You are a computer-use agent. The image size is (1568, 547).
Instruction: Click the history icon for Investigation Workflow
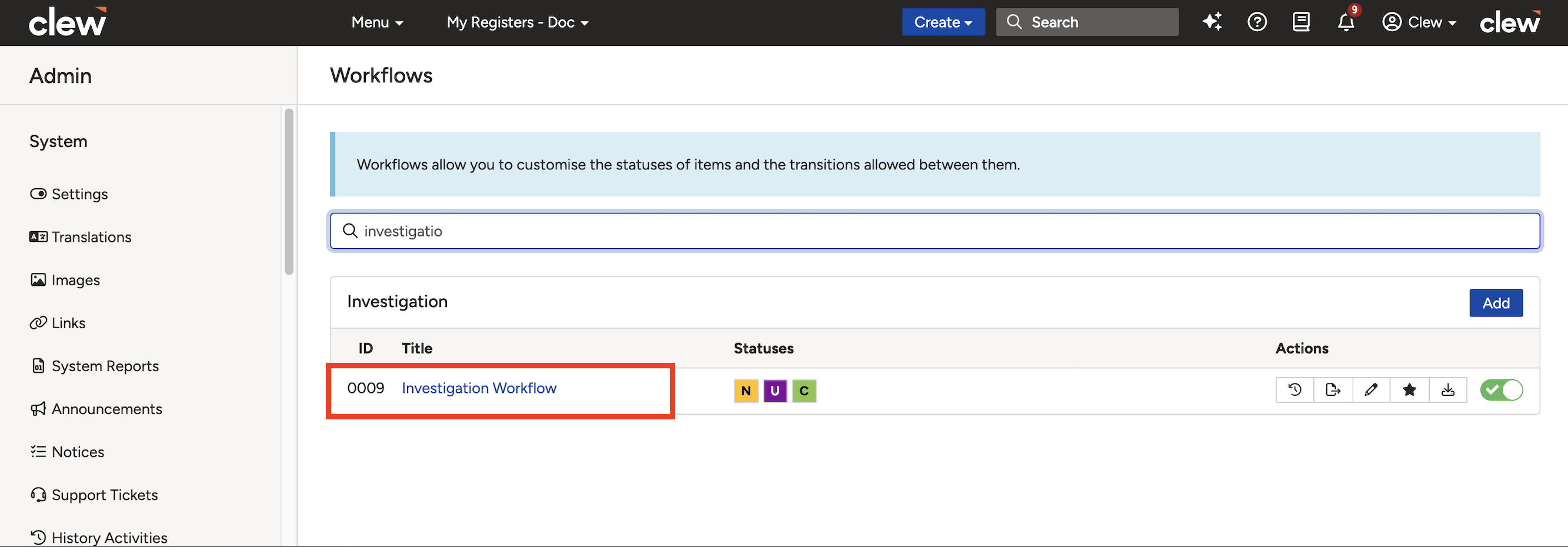point(1295,390)
